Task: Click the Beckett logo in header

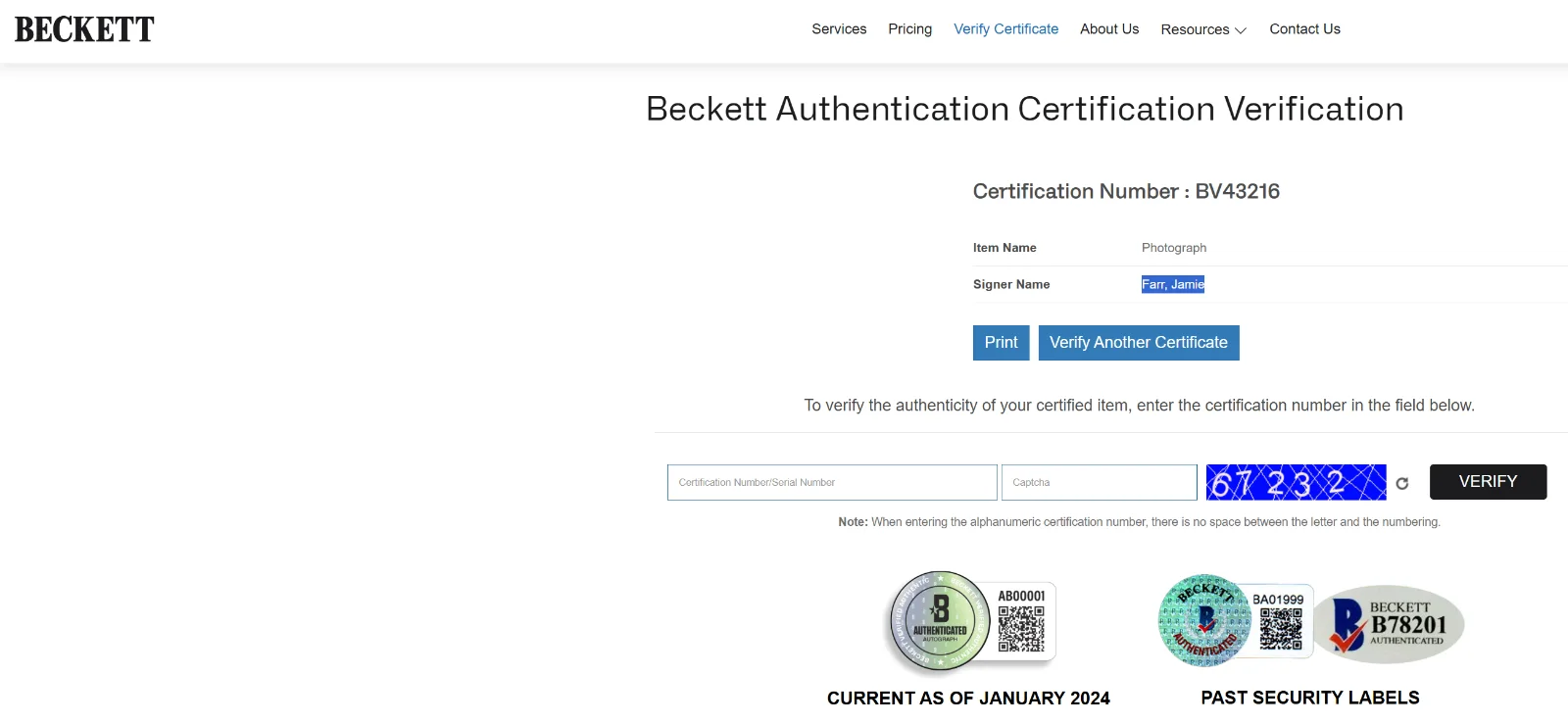Action: [x=84, y=29]
